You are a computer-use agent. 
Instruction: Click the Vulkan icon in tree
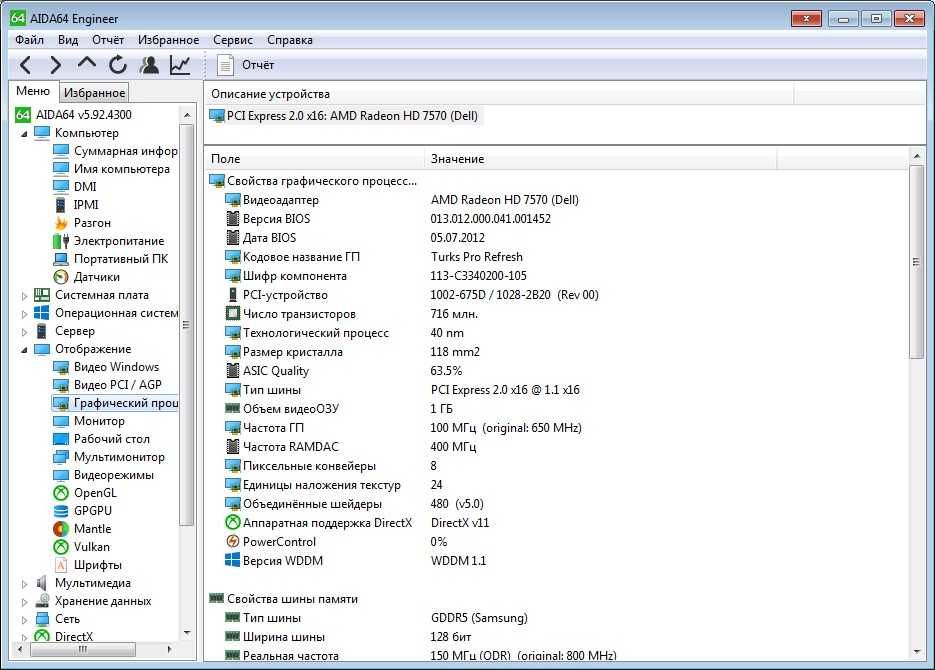click(61, 547)
